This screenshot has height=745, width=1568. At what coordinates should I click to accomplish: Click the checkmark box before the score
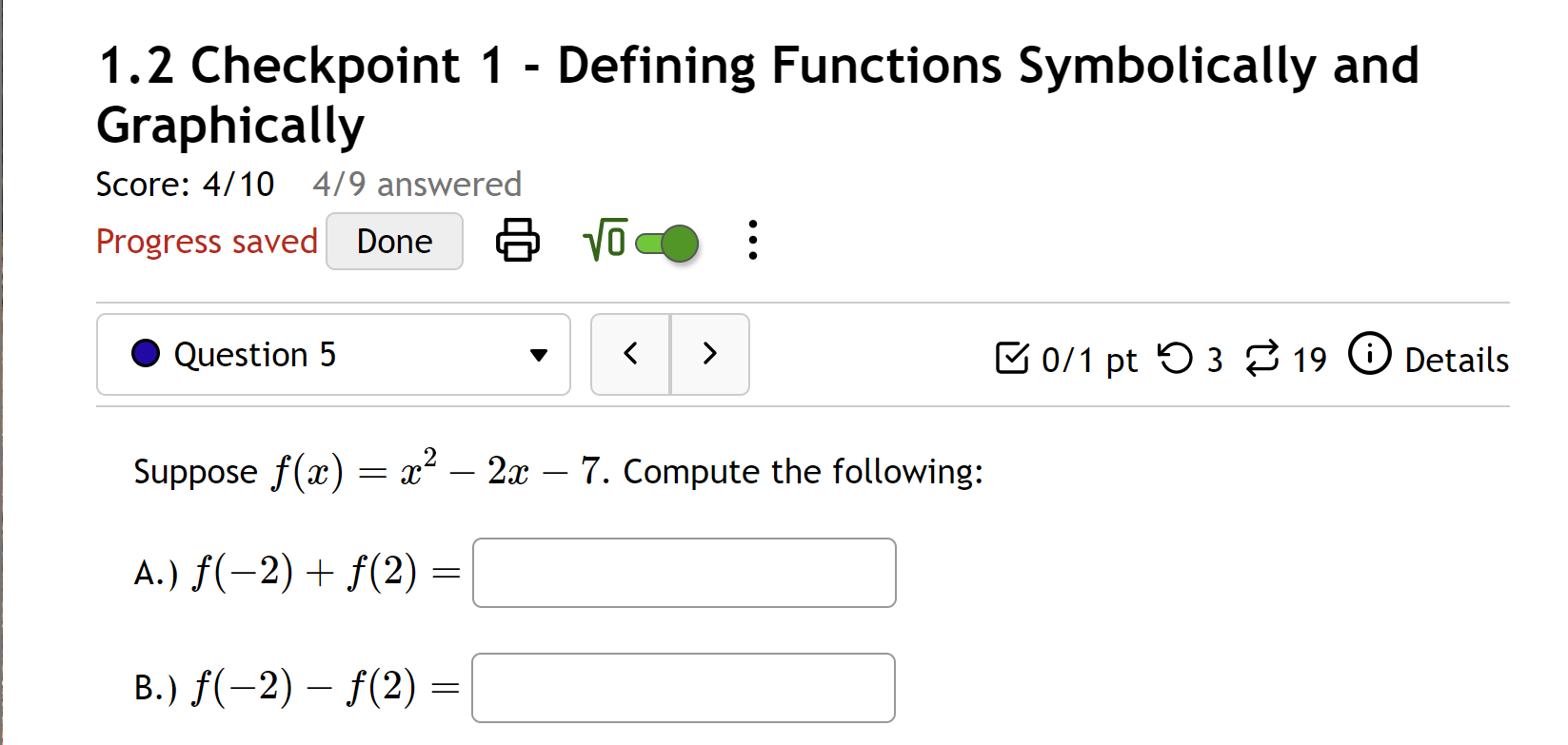tap(1012, 359)
